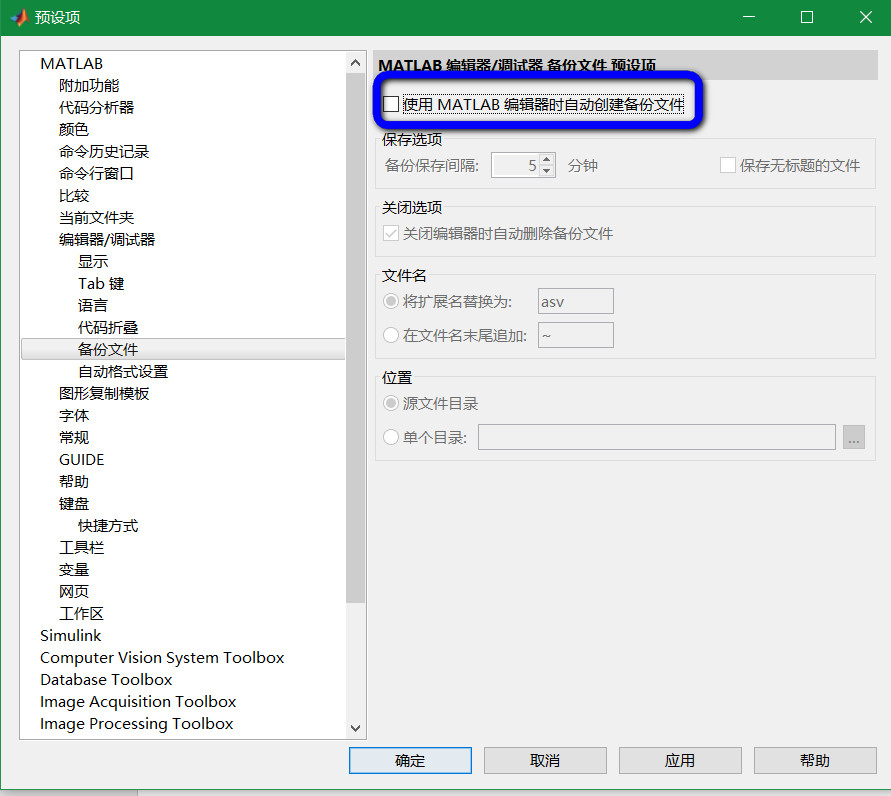Open 网页 preferences
This screenshot has height=796, width=891.
click(74, 591)
